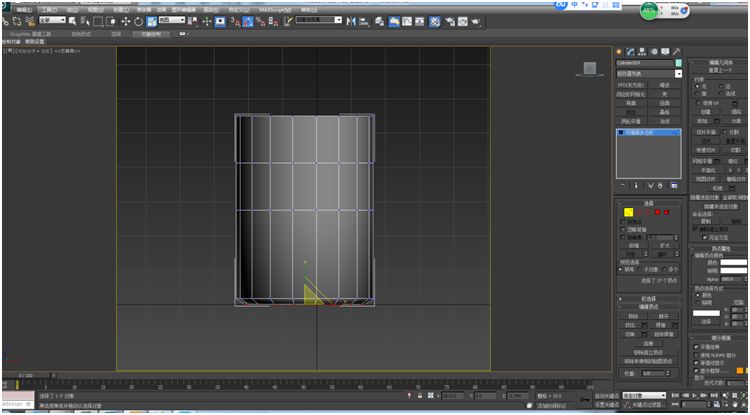Viewport: 750px width, 415px height.
Task: Toggle the 等值线显示 checkbox
Action: 695,363
